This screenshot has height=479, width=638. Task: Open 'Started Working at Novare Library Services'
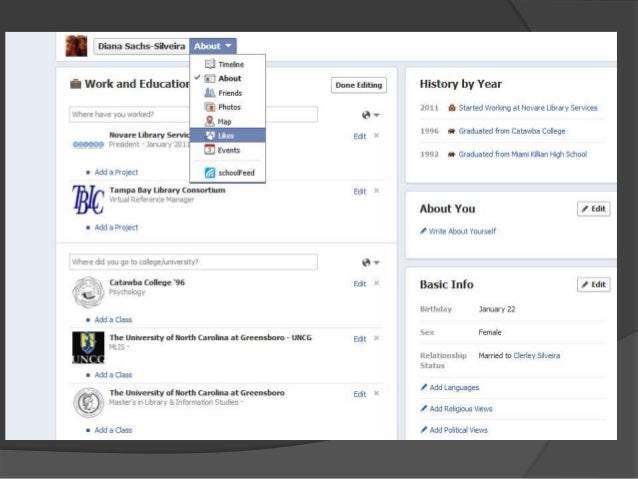click(528, 108)
